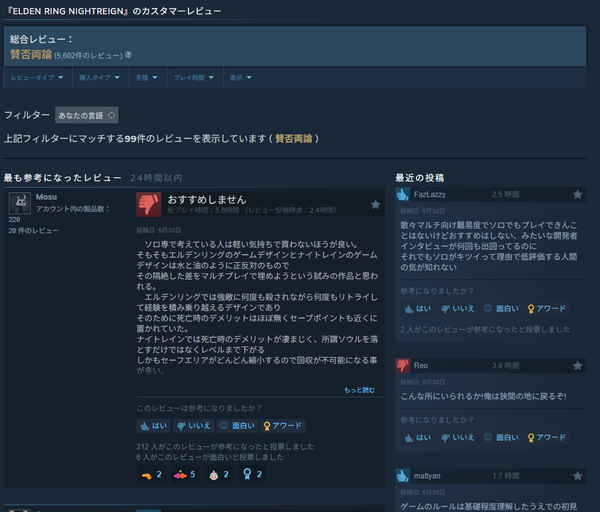Click Reo's review text こんな所にいられるか

483,396
